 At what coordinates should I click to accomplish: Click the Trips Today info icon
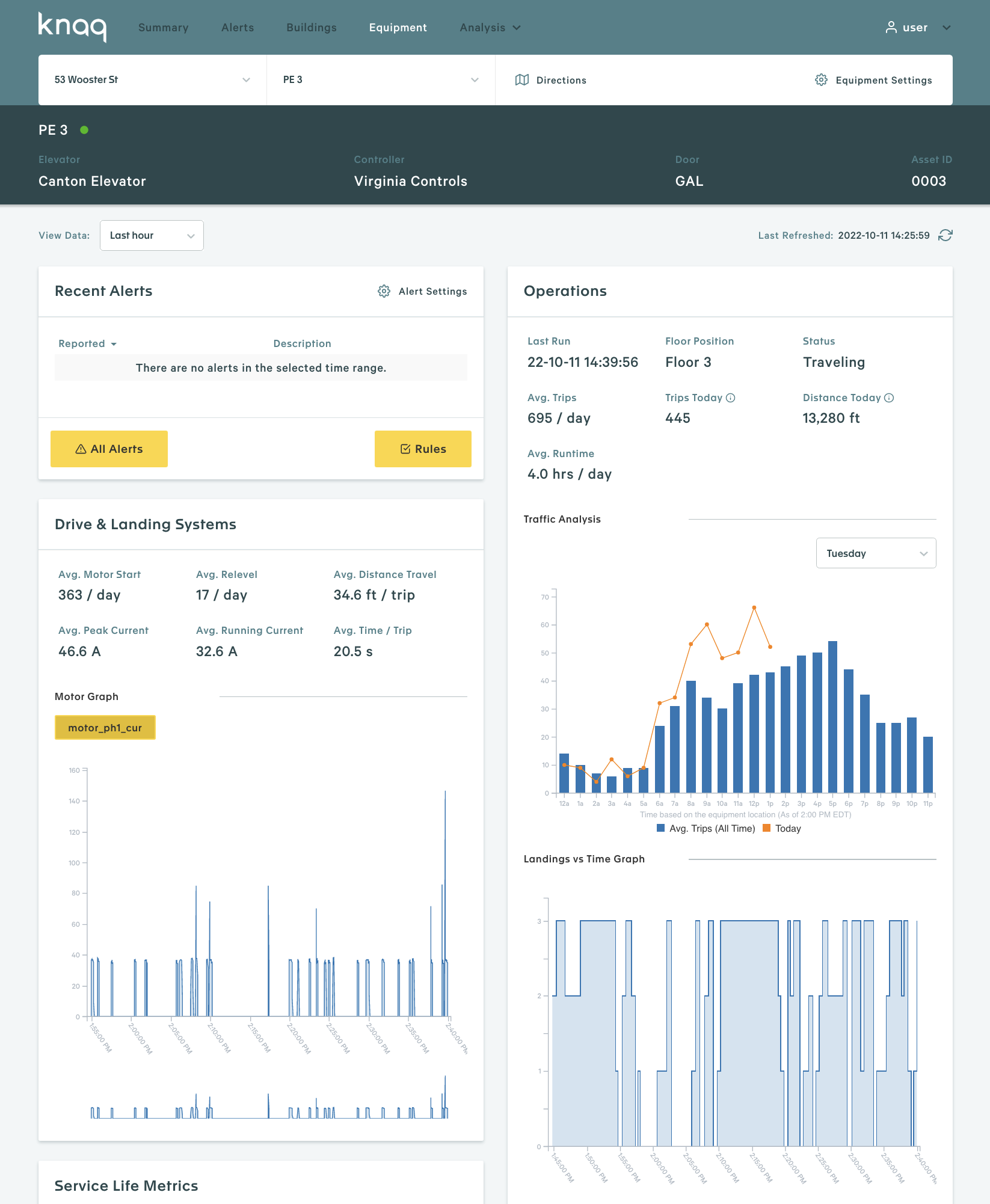coord(730,398)
